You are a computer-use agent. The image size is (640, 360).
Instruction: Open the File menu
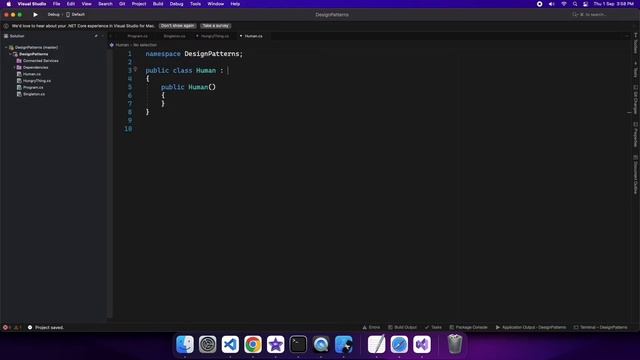tap(56, 4)
